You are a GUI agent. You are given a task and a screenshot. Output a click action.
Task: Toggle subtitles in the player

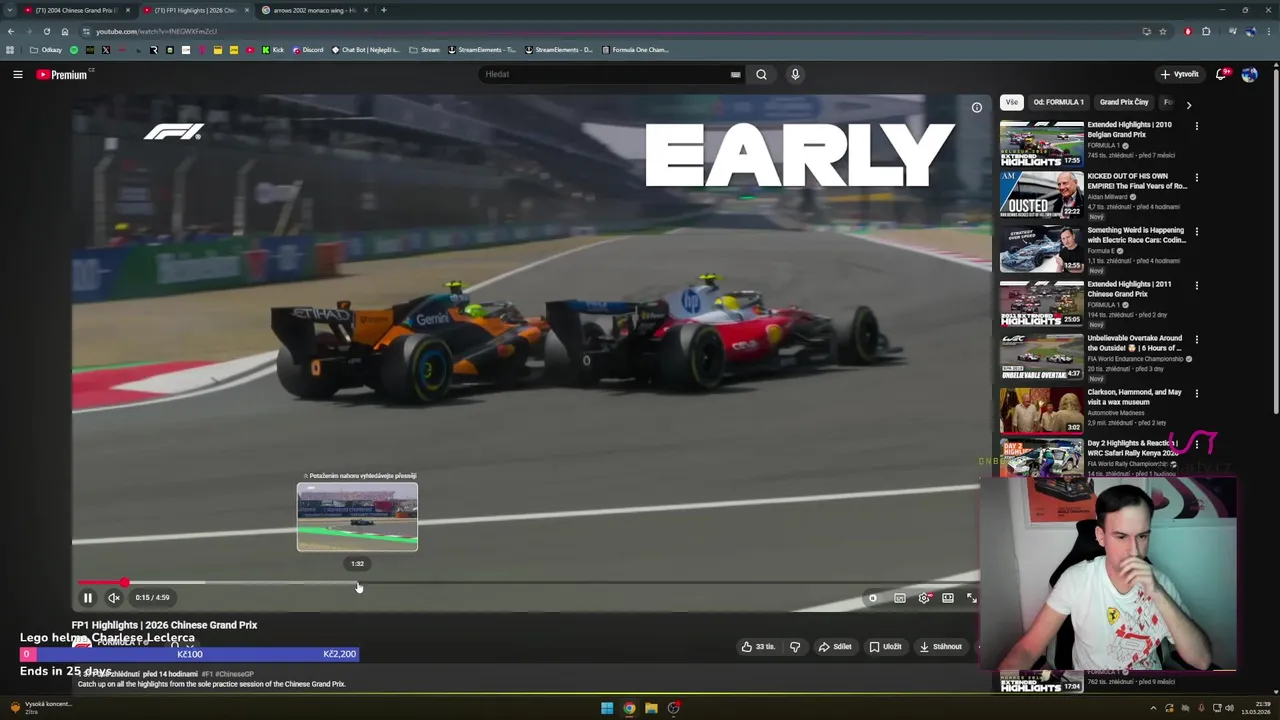tap(900, 598)
